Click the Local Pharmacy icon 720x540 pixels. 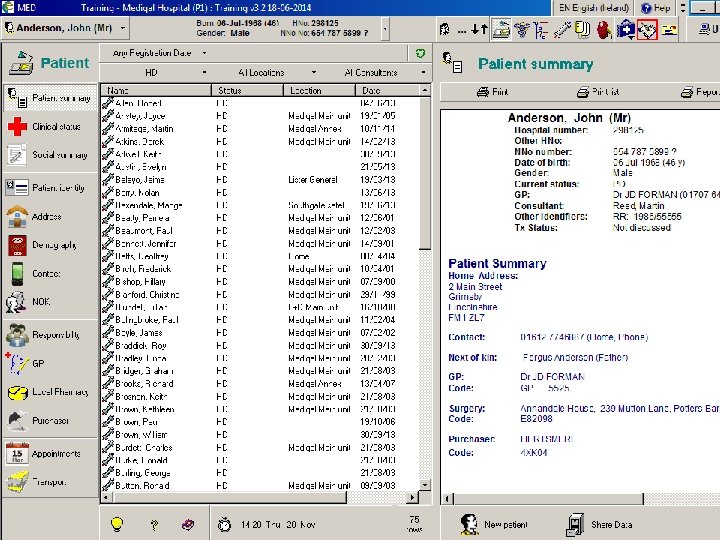point(18,392)
